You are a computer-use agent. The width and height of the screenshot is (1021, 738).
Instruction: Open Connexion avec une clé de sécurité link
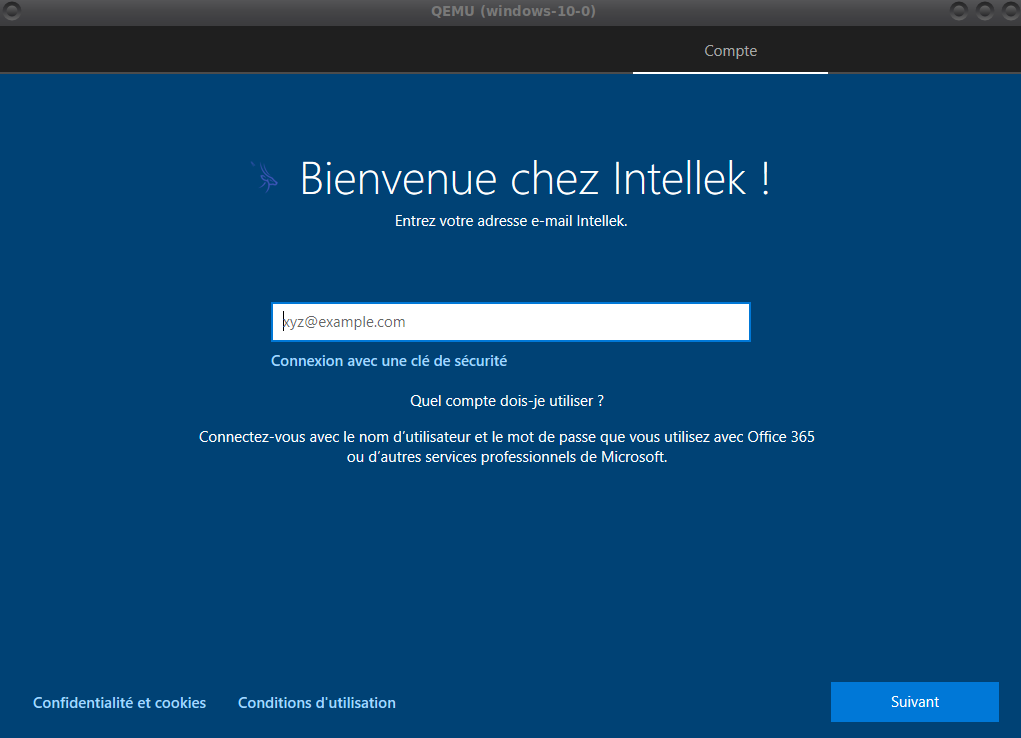coord(389,361)
